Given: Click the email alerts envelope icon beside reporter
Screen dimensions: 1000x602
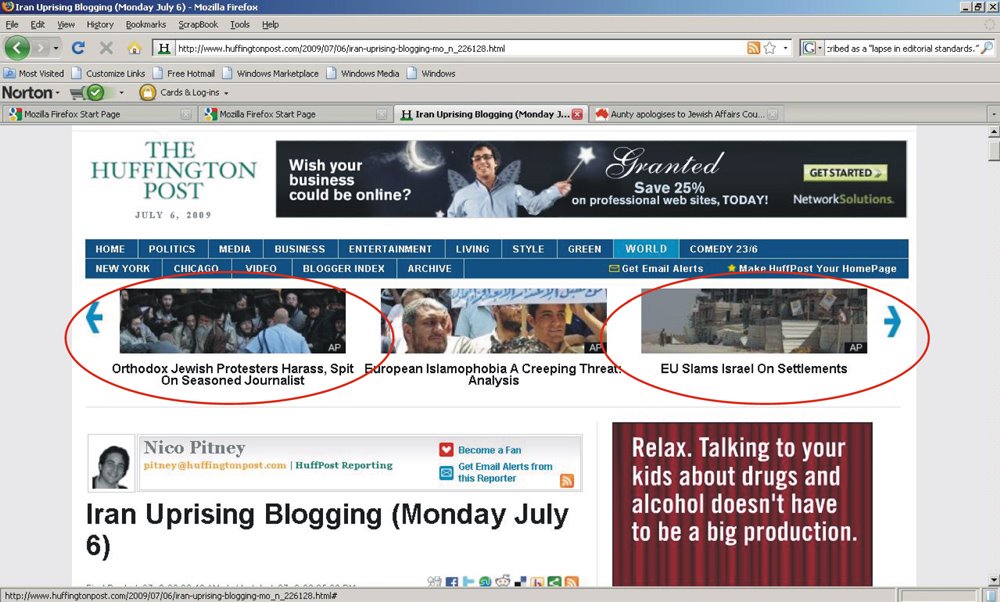Looking at the screenshot, I should pos(446,473).
